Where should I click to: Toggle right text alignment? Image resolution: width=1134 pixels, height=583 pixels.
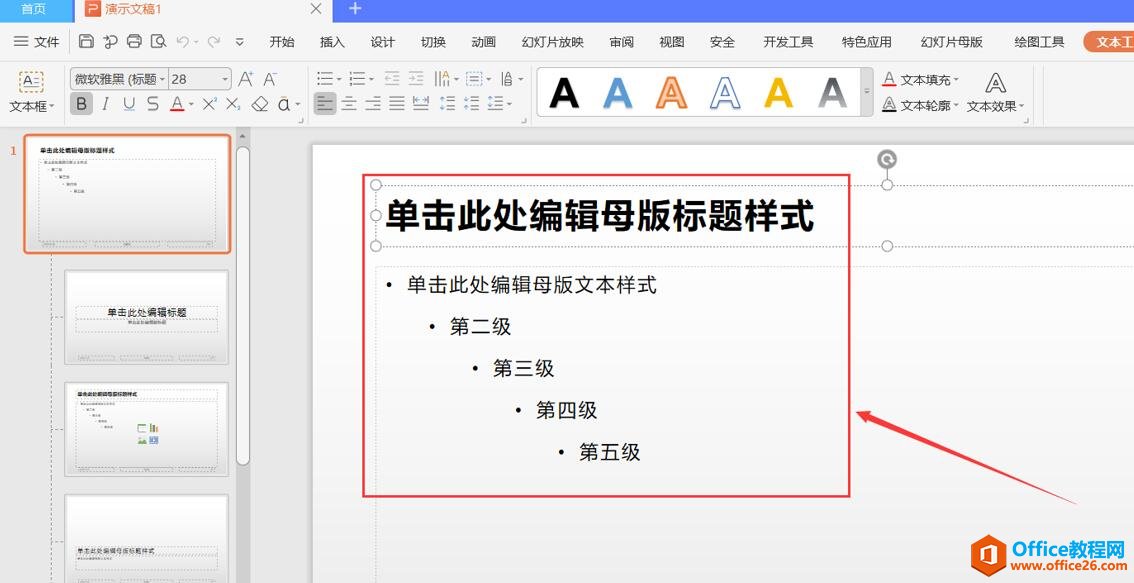[373, 103]
